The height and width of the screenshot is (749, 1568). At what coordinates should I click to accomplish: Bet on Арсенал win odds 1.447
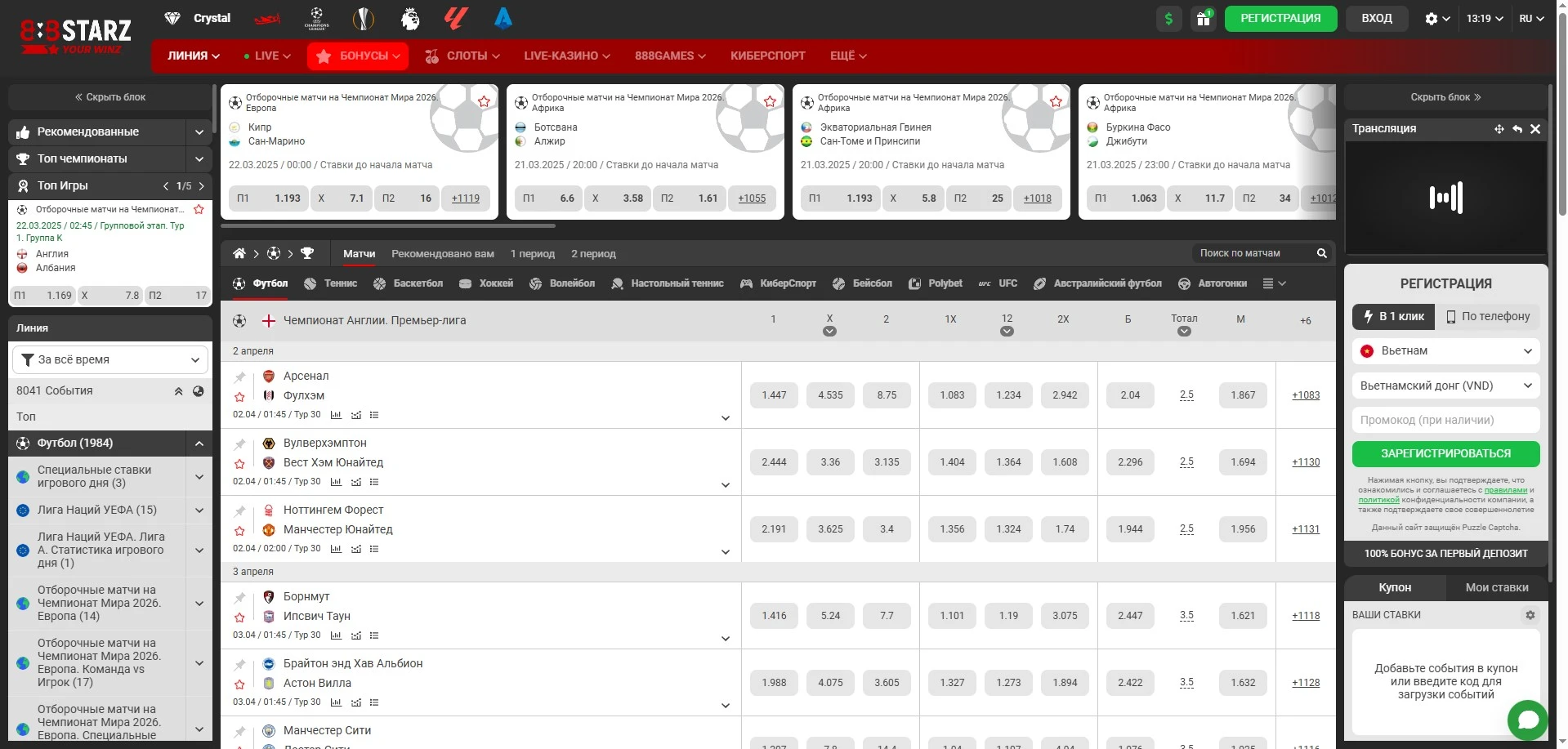pyautogui.click(x=774, y=395)
